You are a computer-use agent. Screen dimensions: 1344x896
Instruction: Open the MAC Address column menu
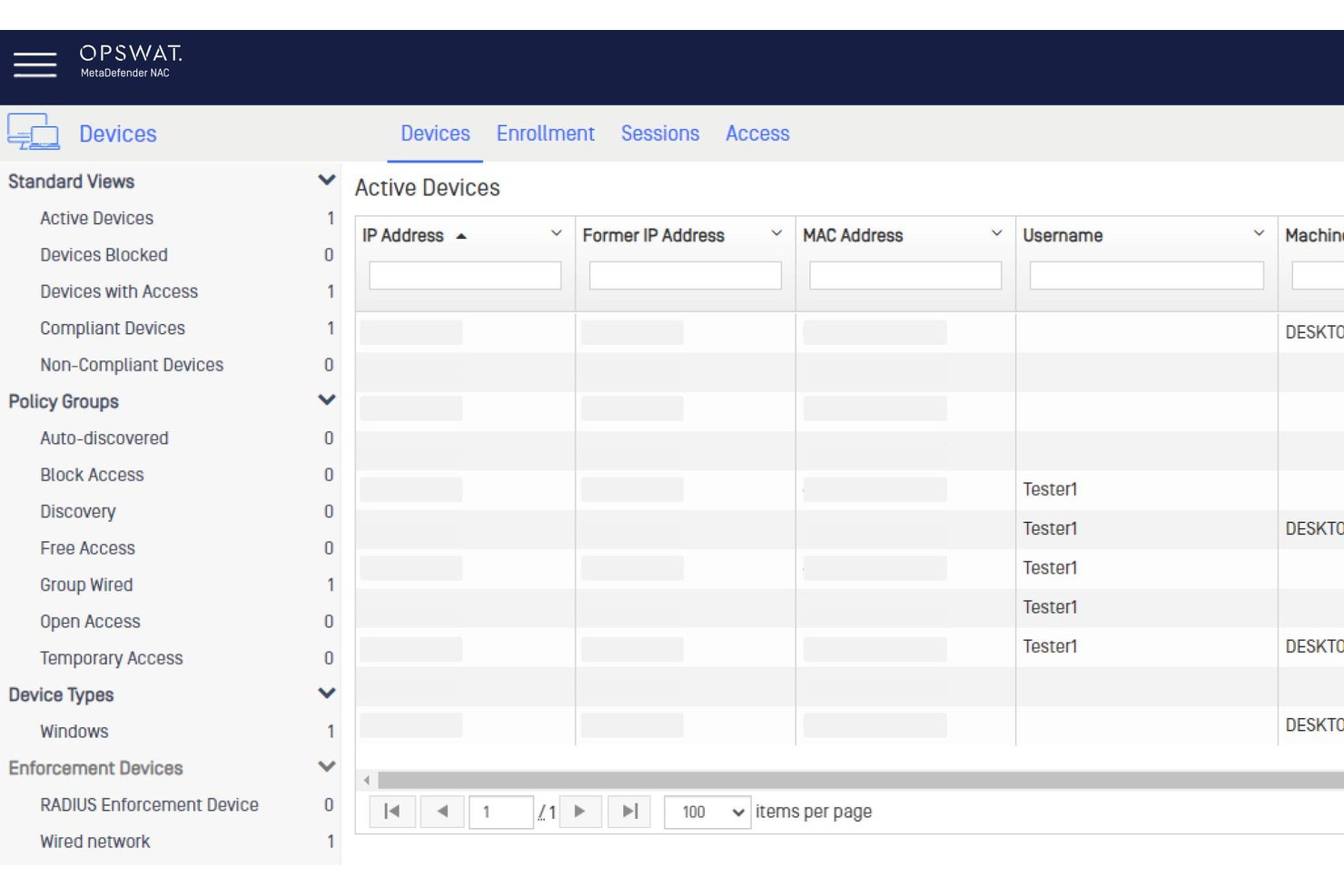coord(996,233)
